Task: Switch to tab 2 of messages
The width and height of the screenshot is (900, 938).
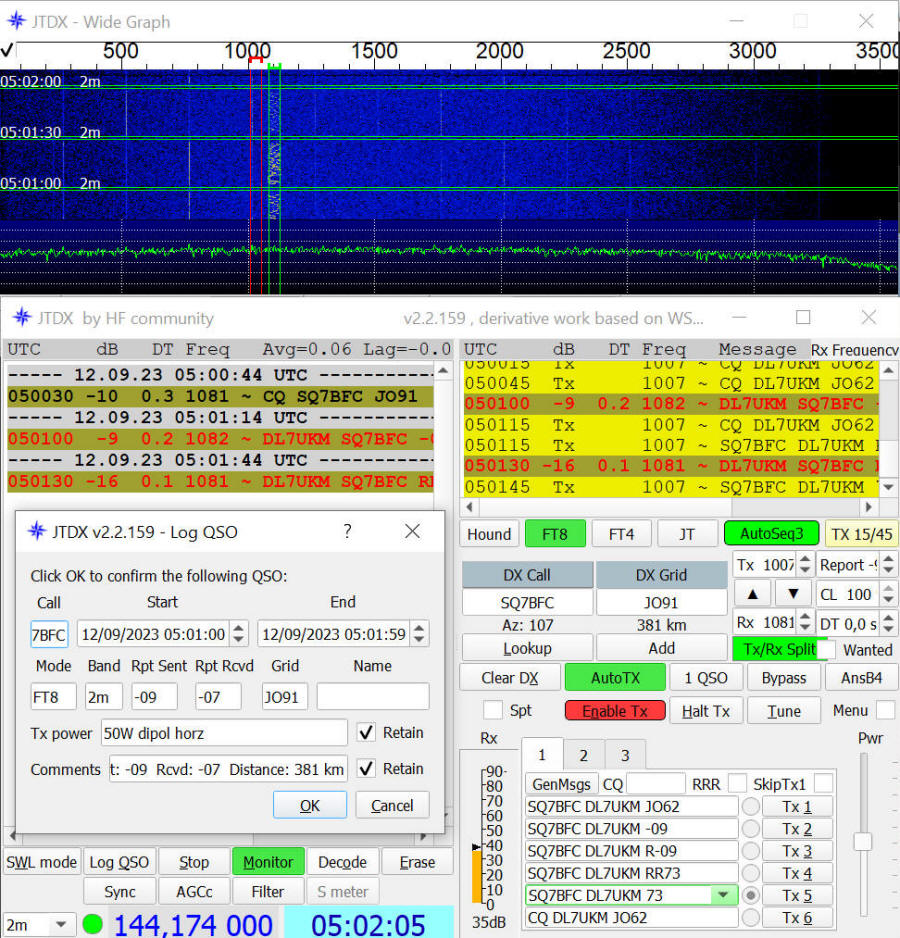Action: click(583, 756)
